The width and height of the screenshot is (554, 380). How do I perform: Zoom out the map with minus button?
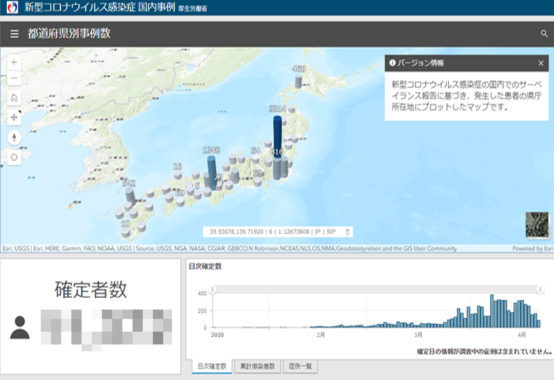14,78
